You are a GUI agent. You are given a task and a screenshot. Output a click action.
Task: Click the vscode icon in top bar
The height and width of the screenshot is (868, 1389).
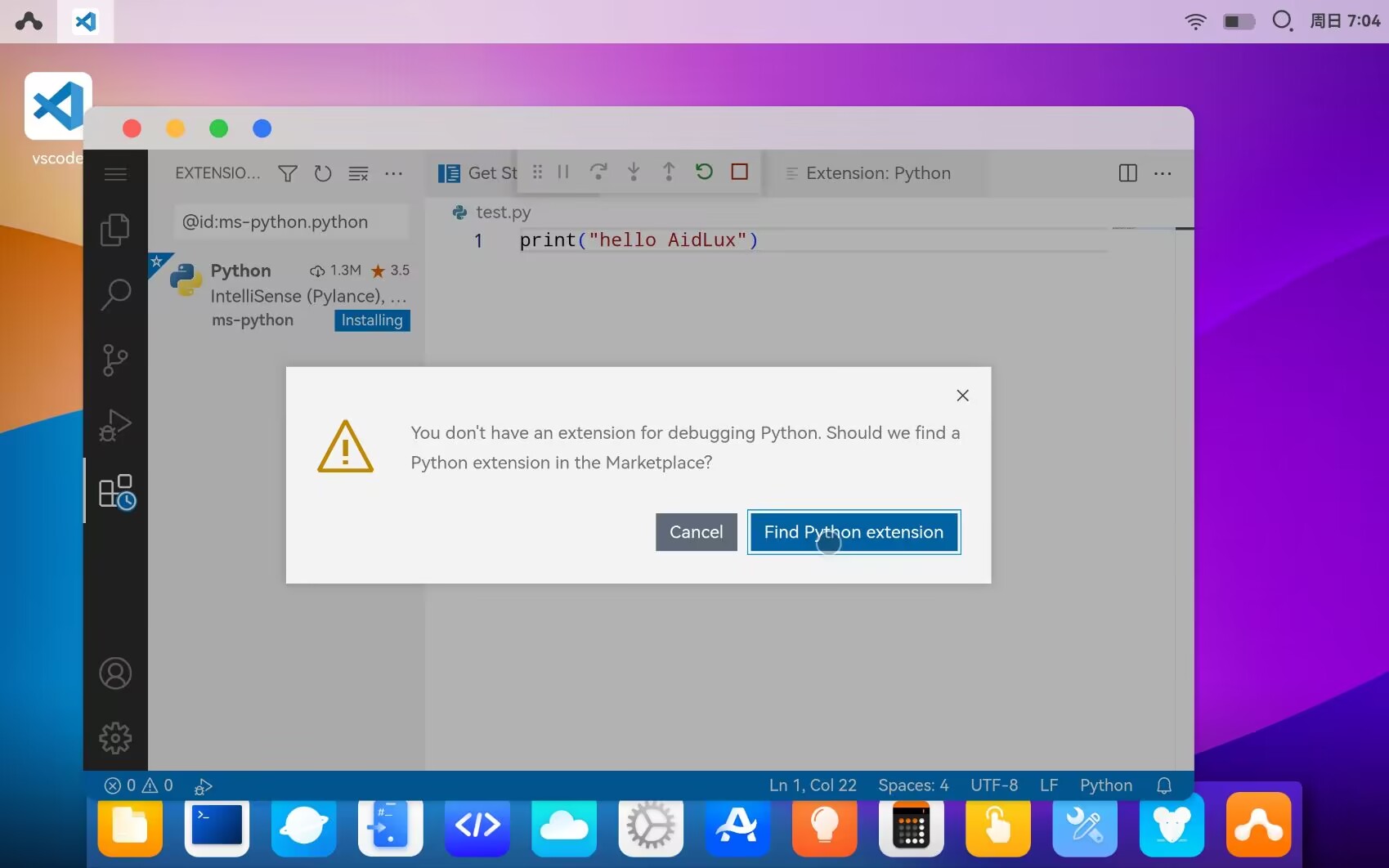(x=85, y=21)
